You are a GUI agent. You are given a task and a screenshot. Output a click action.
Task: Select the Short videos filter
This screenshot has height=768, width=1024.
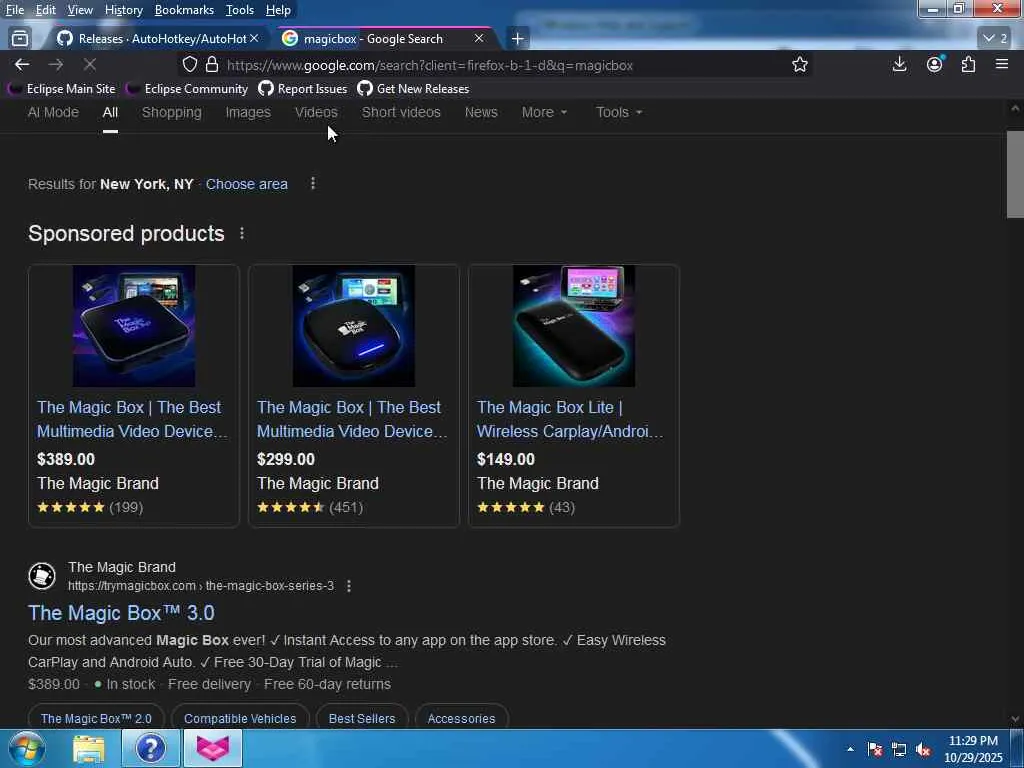coord(401,112)
